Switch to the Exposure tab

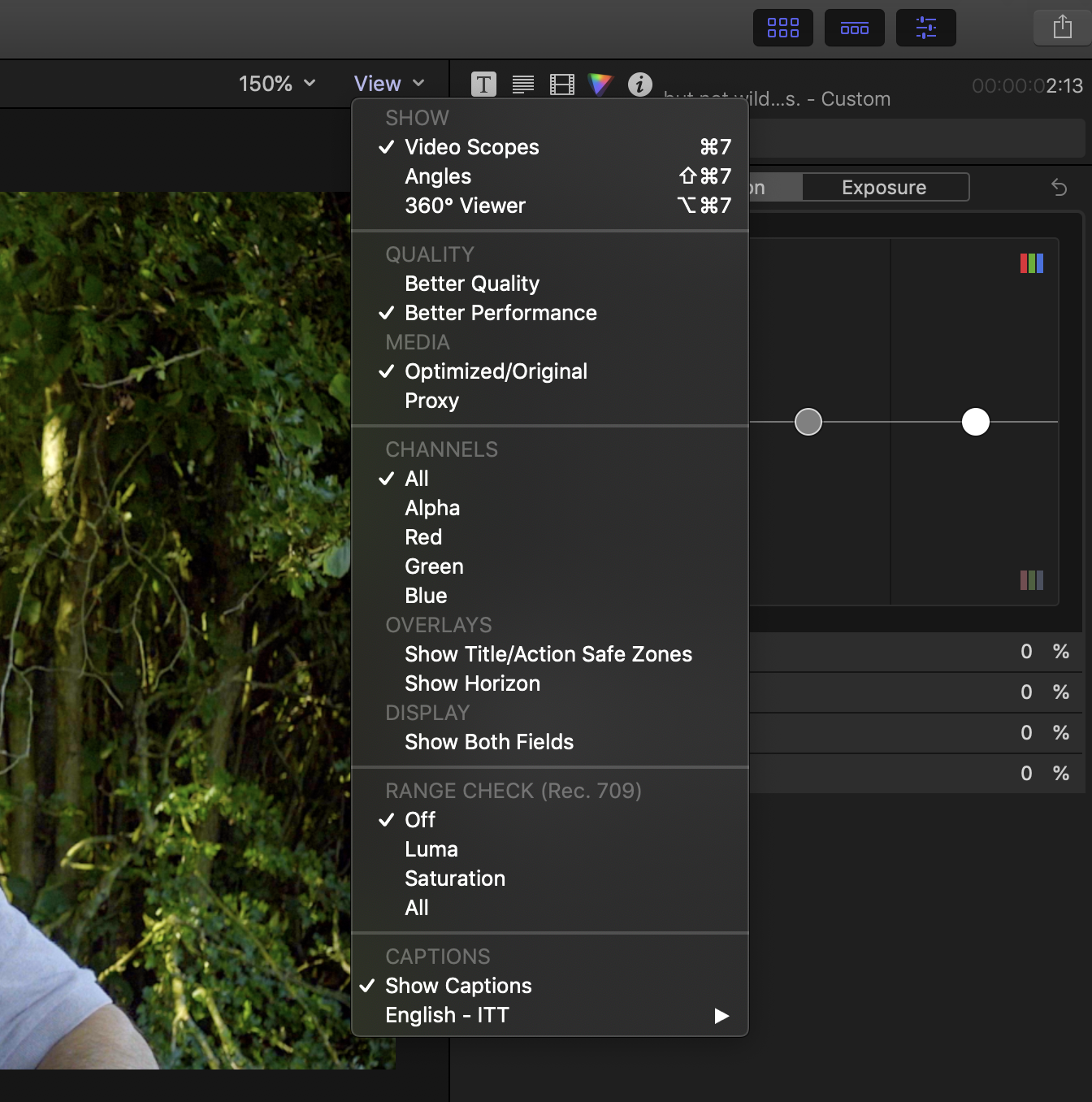885,188
